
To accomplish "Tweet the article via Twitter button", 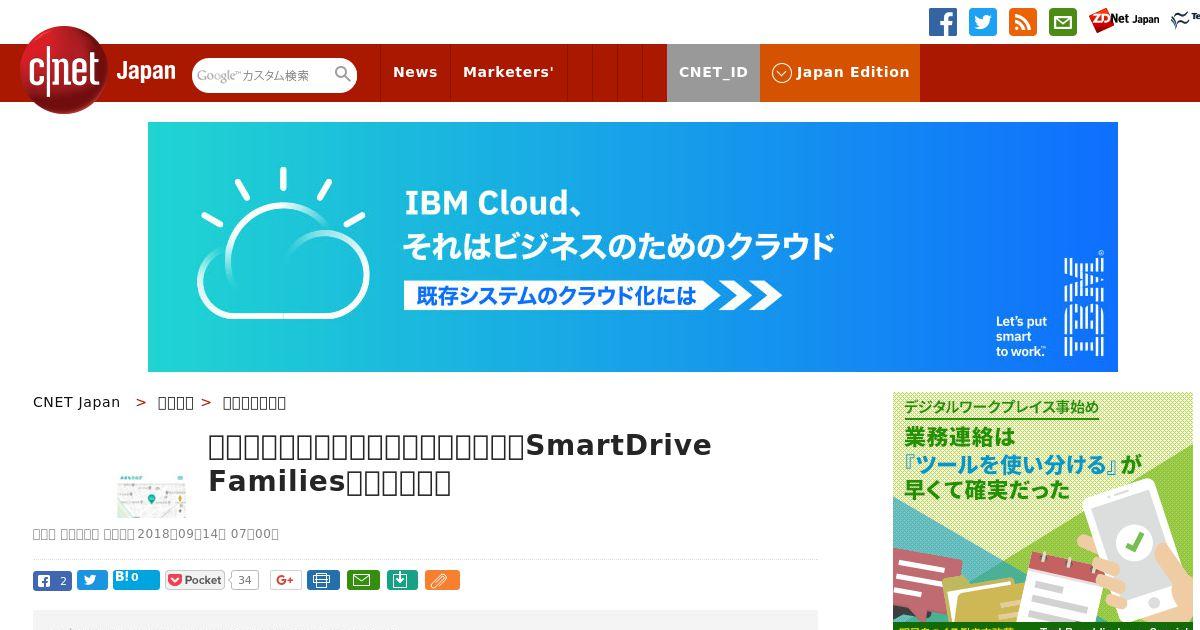I will click(x=92, y=580).
